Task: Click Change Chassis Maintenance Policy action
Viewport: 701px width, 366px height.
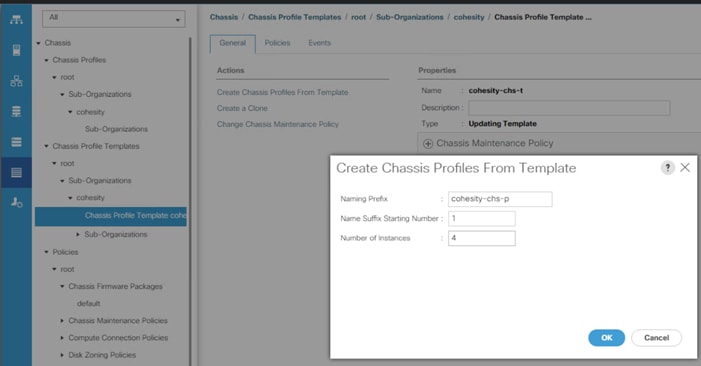Action: click(x=278, y=124)
